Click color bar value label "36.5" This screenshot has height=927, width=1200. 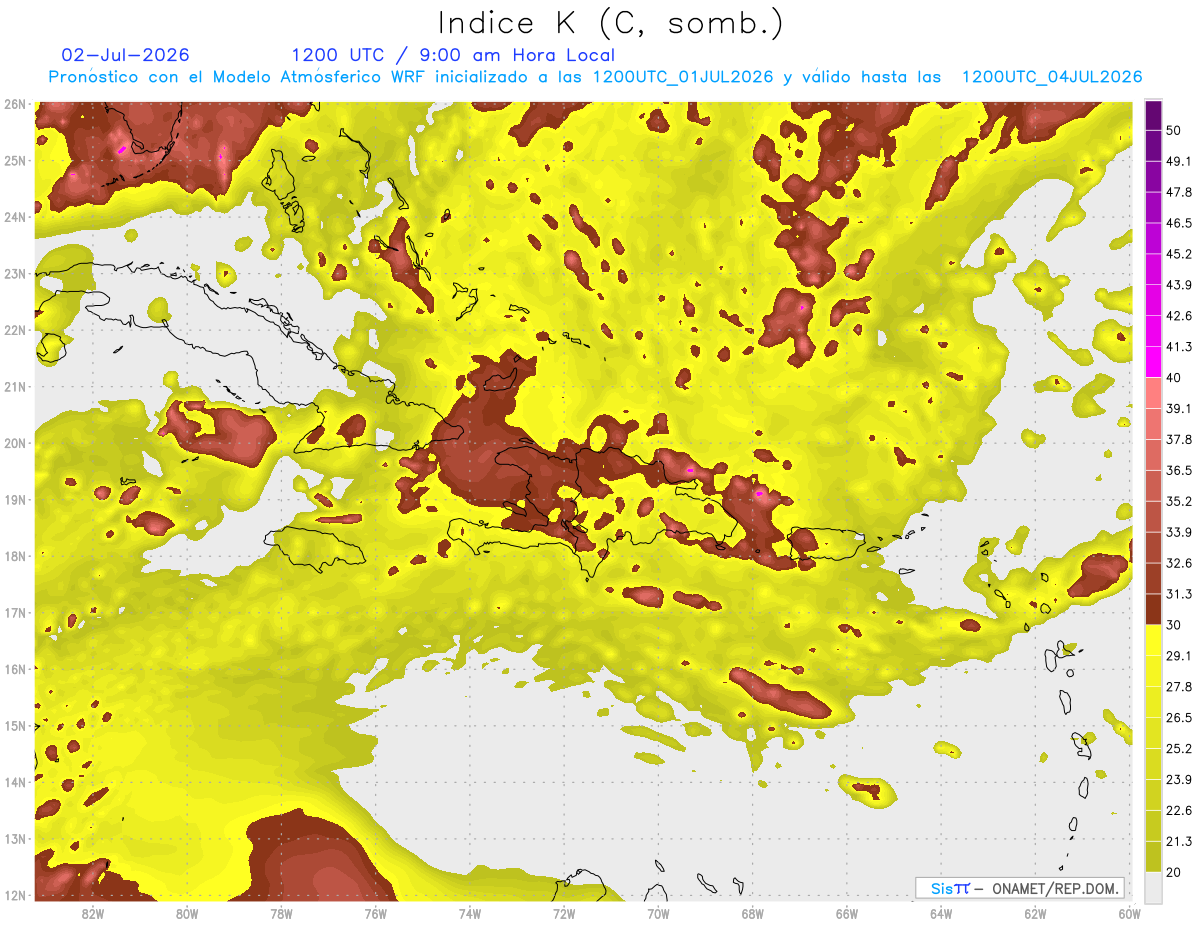click(1179, 470)
